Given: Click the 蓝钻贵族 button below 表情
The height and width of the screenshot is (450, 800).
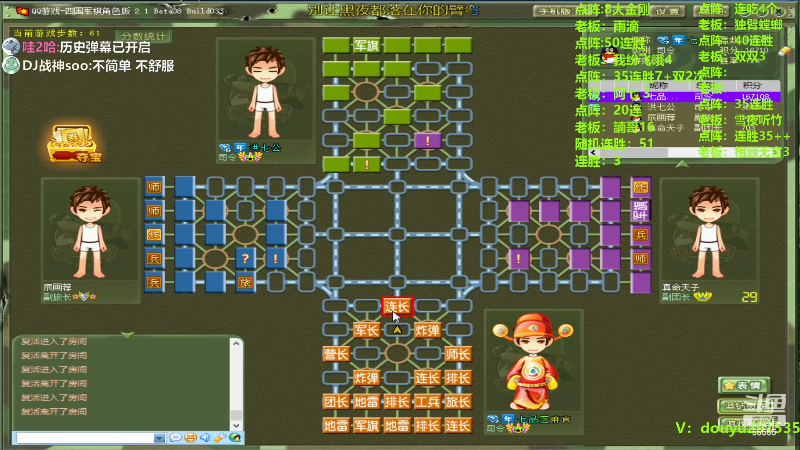Looking at the screenshot, I should [744, 406].
